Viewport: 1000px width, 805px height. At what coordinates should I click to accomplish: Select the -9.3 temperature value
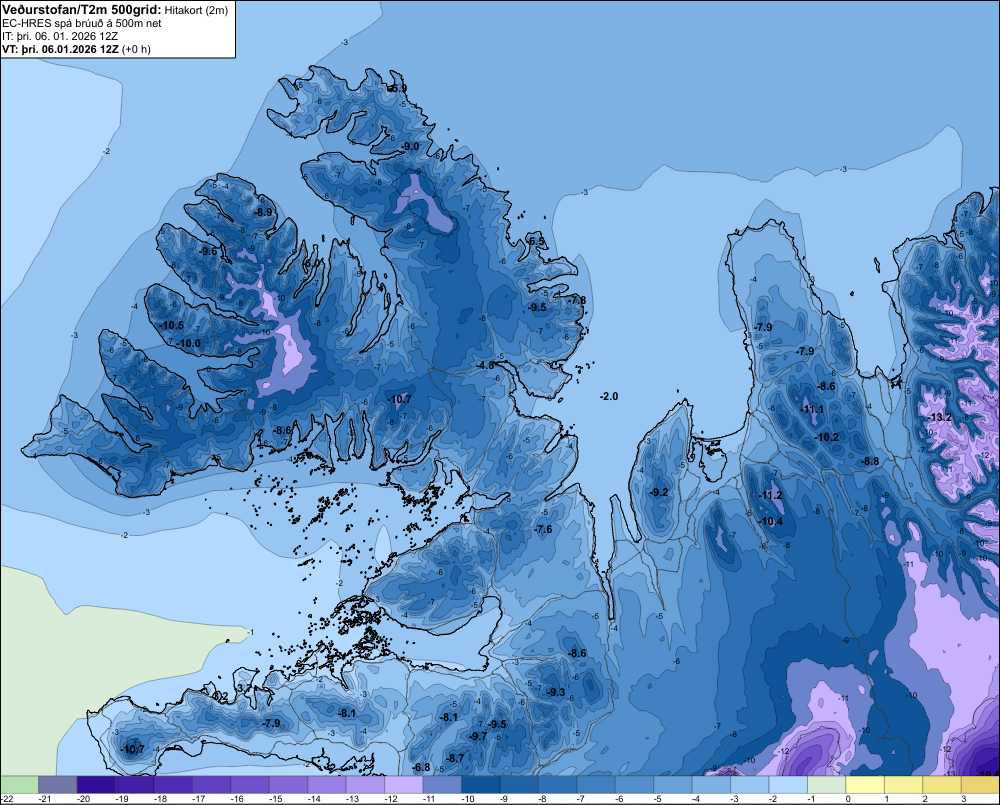(x=556, y=692)
